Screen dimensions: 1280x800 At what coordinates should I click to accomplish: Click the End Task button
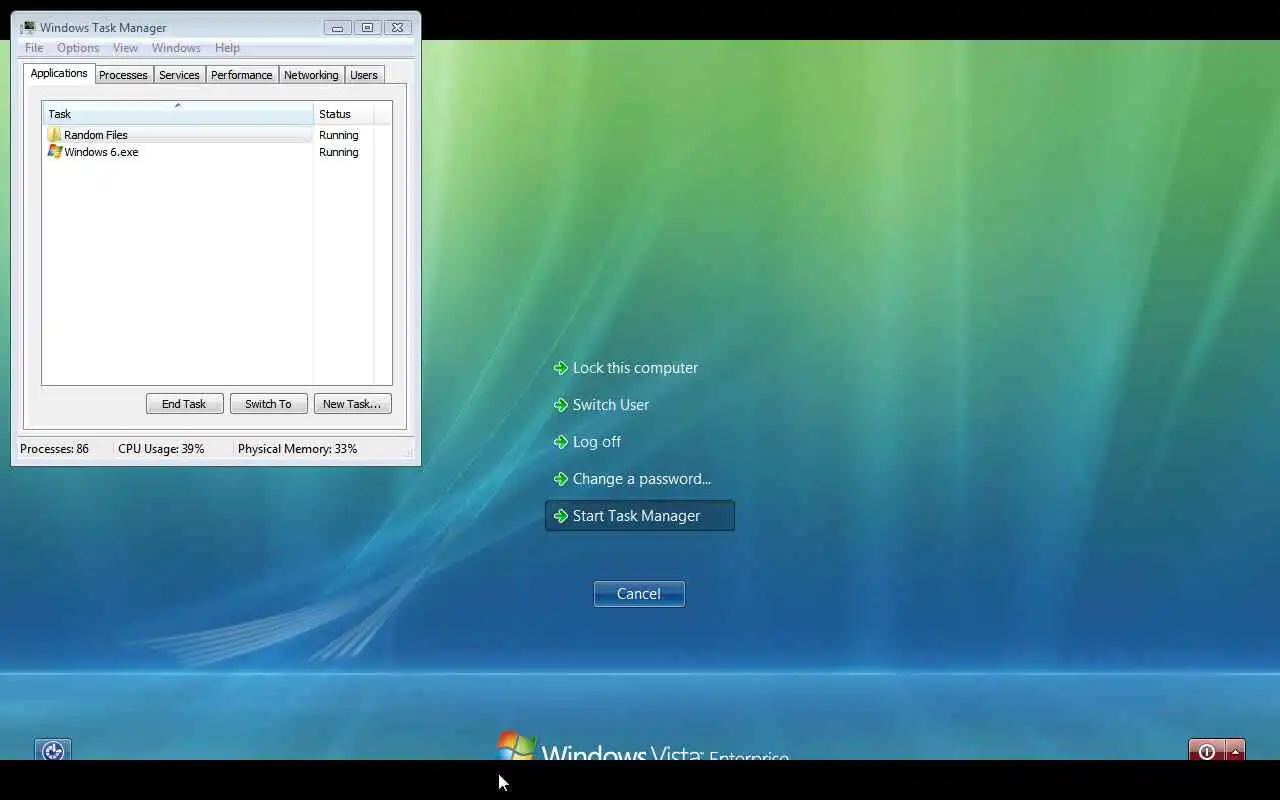click(184, 404)
